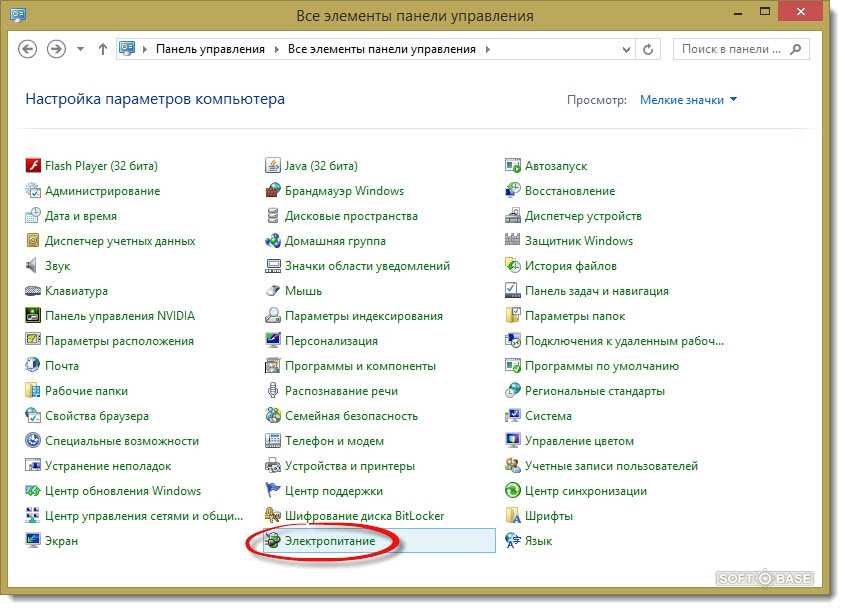Open the Программы и компоненты link

360,366
